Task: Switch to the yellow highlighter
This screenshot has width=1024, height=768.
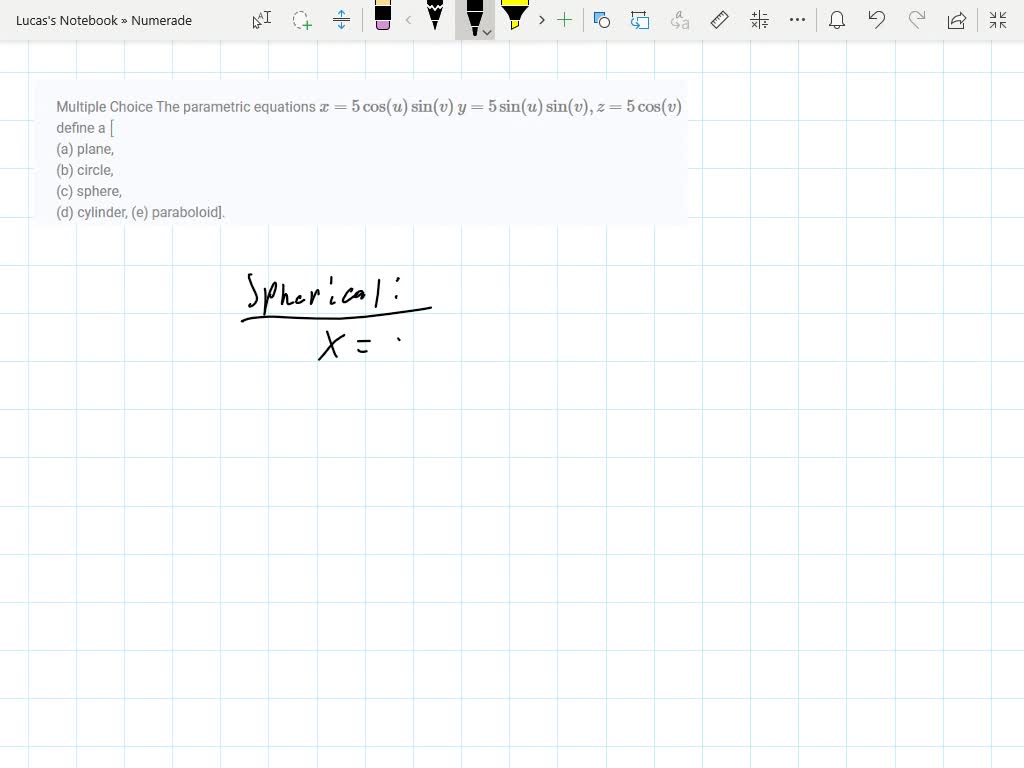Action: point(515,18)
